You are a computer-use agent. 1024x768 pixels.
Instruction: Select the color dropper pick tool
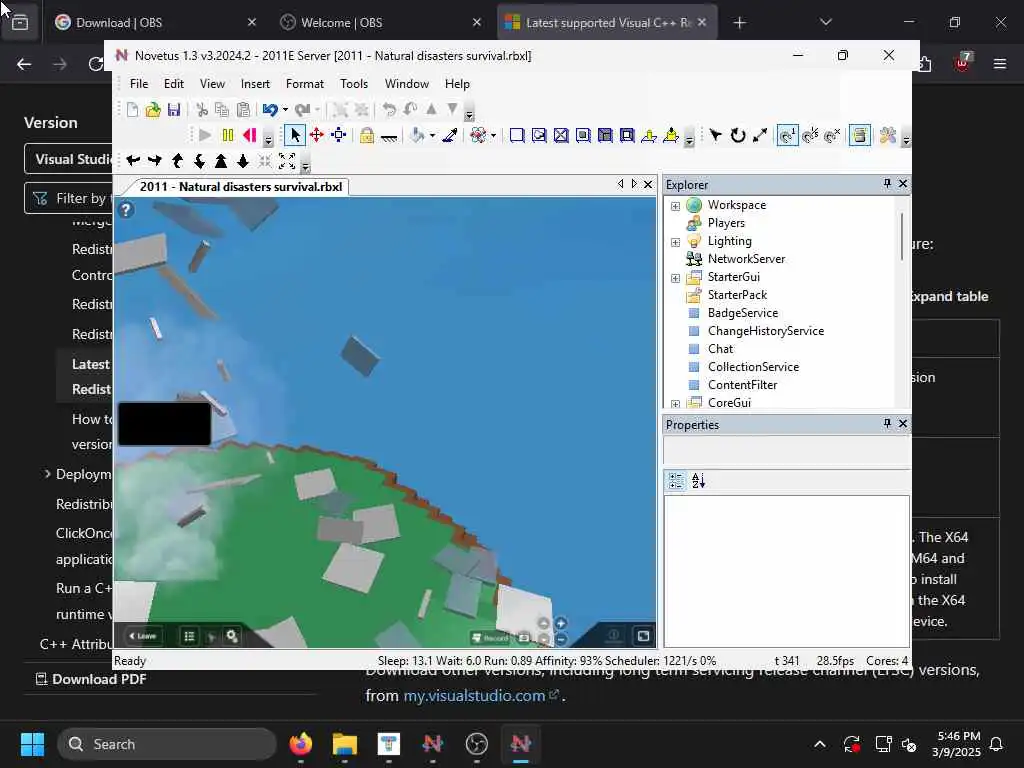tap(449, 135)
